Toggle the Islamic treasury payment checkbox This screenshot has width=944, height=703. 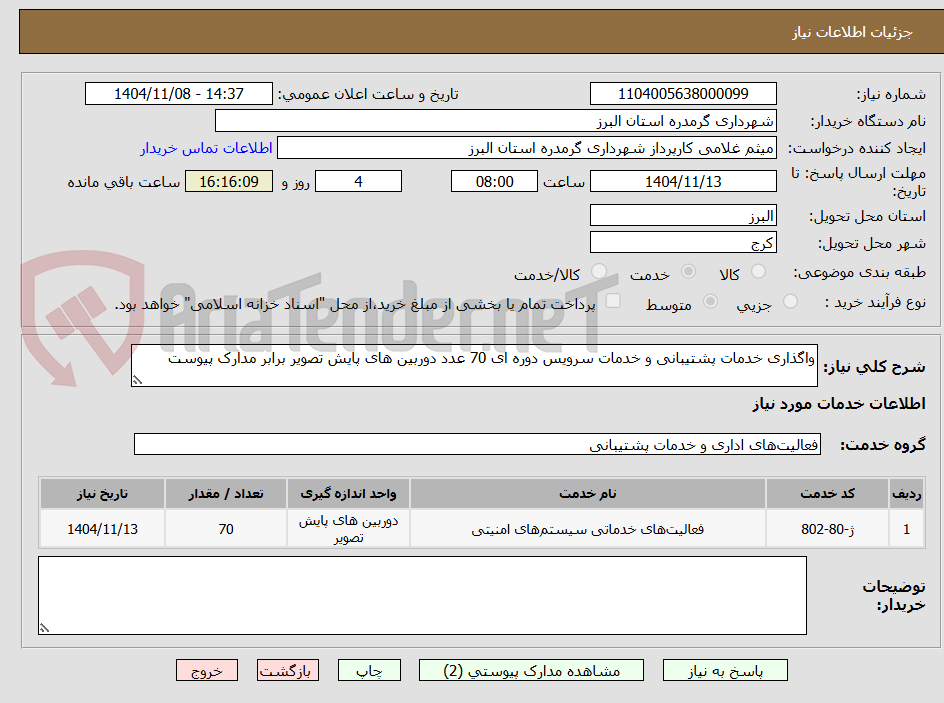[x=613, y=301]
